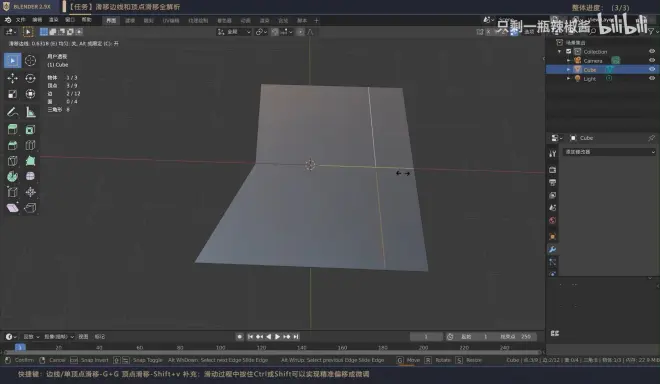The width and height of the screenshot is (660, 384).
Task: Hide the Light object
Action: pos(652,78)
